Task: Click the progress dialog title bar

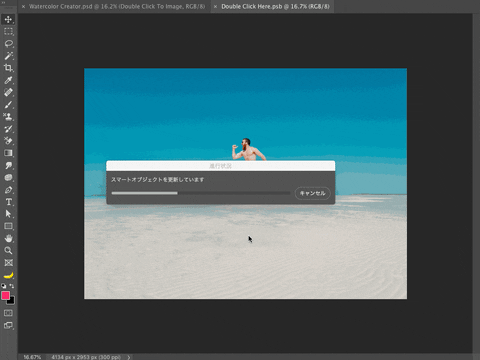Action: click(220, 166)
